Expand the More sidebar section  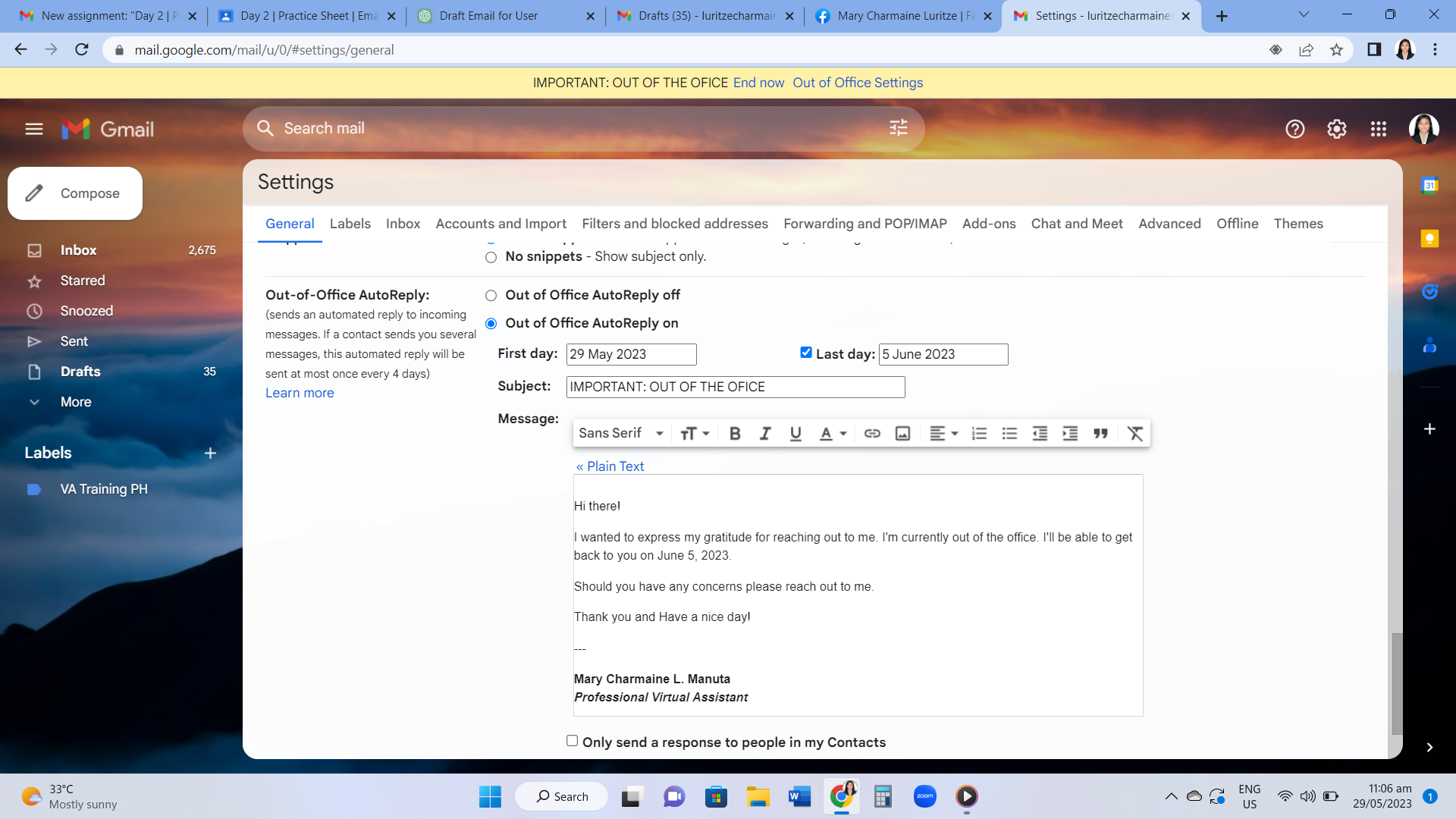75,402
